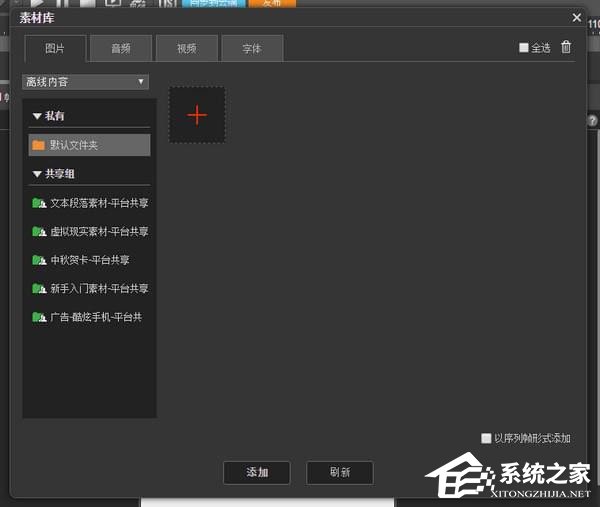Close the 素材库 dialog
The height and width of the screenshot is (507, 600).
pos(576,17)
